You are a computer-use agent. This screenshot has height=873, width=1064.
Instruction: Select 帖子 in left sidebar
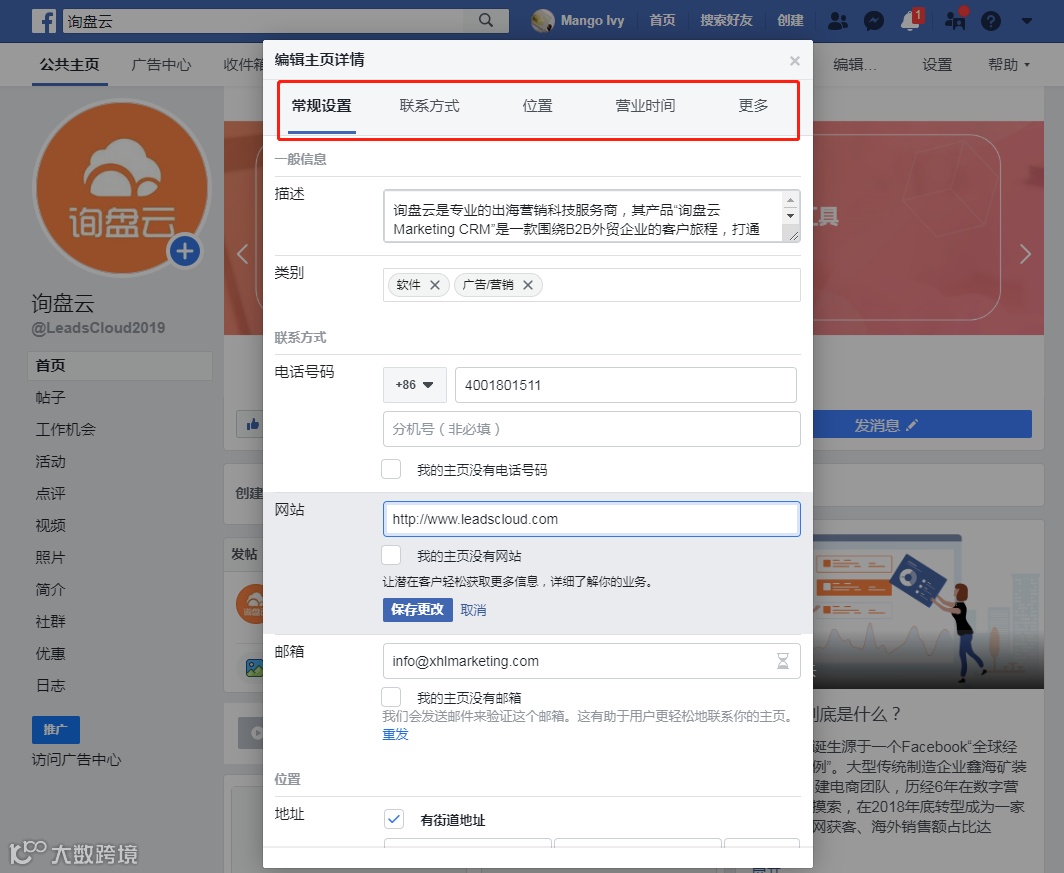(51, 397)
